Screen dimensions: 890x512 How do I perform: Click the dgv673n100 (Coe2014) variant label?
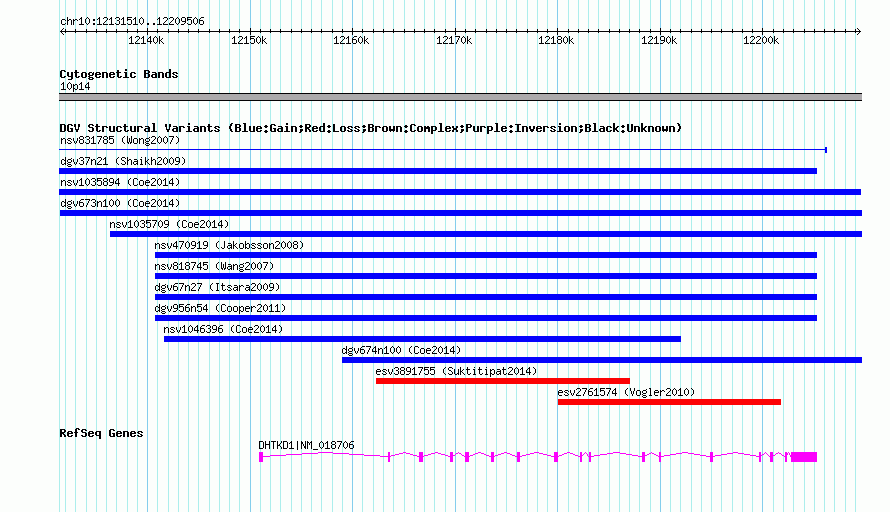click(120, 203)
